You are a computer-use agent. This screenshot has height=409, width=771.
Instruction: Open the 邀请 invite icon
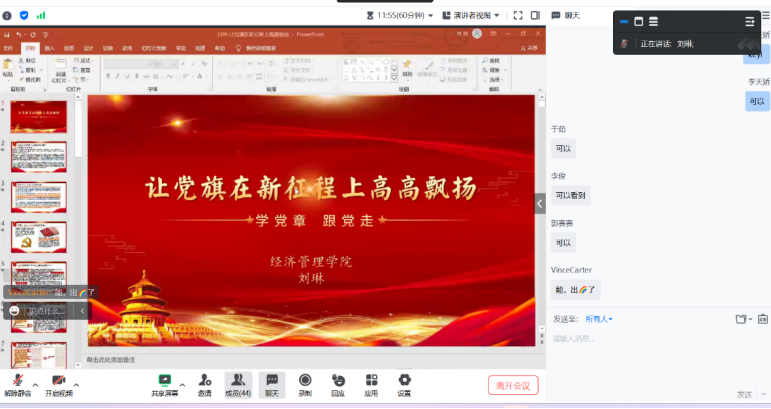click(x=204, y=383)
